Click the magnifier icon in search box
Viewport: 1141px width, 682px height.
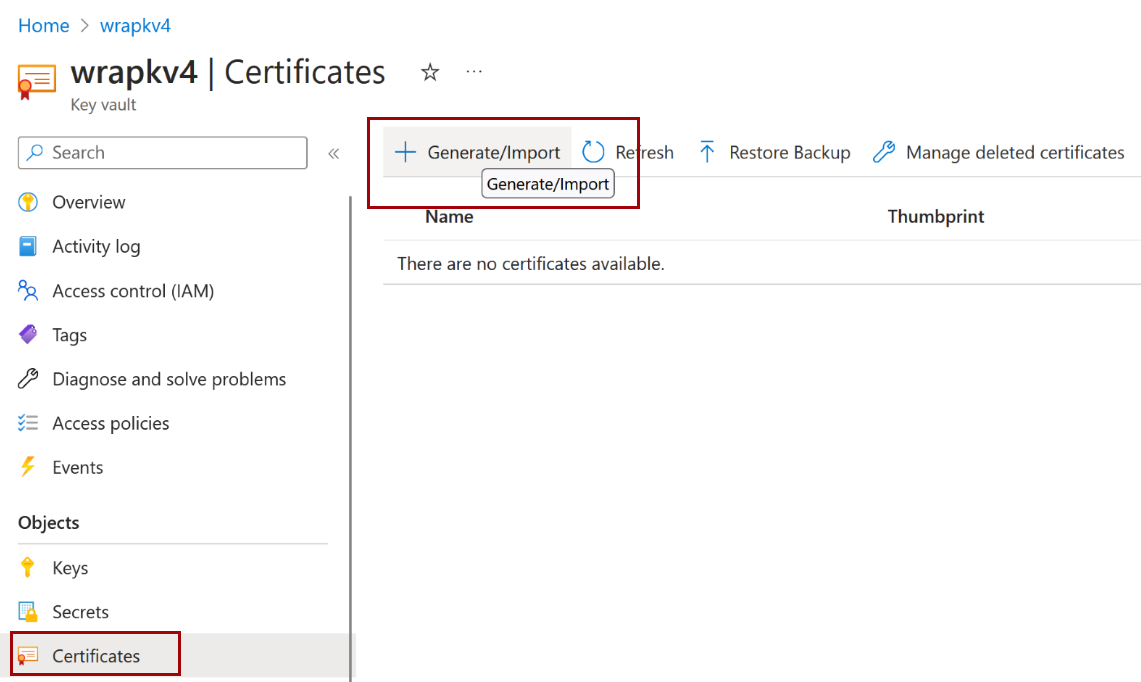pyautogui.click(x=34, y=152)
